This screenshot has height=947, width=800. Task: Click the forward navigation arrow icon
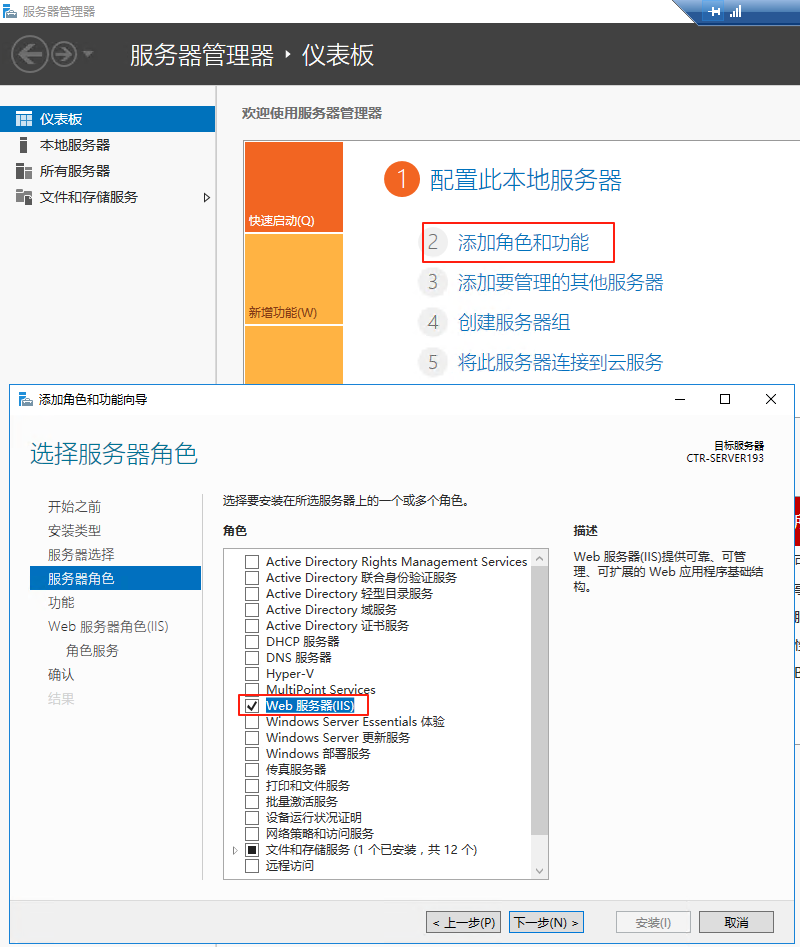pyautogui.click(x=63, y=54)
